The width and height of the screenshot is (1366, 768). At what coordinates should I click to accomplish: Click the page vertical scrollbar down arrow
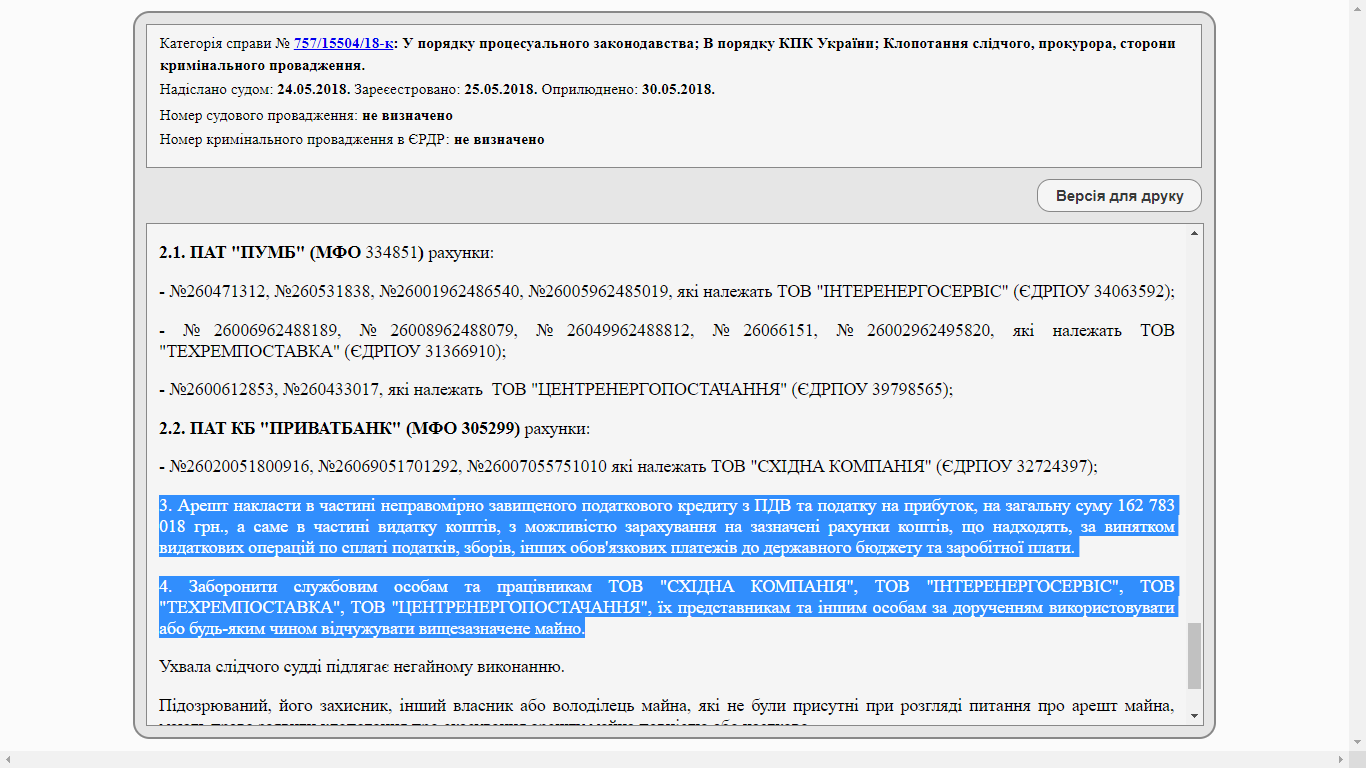1358,743
